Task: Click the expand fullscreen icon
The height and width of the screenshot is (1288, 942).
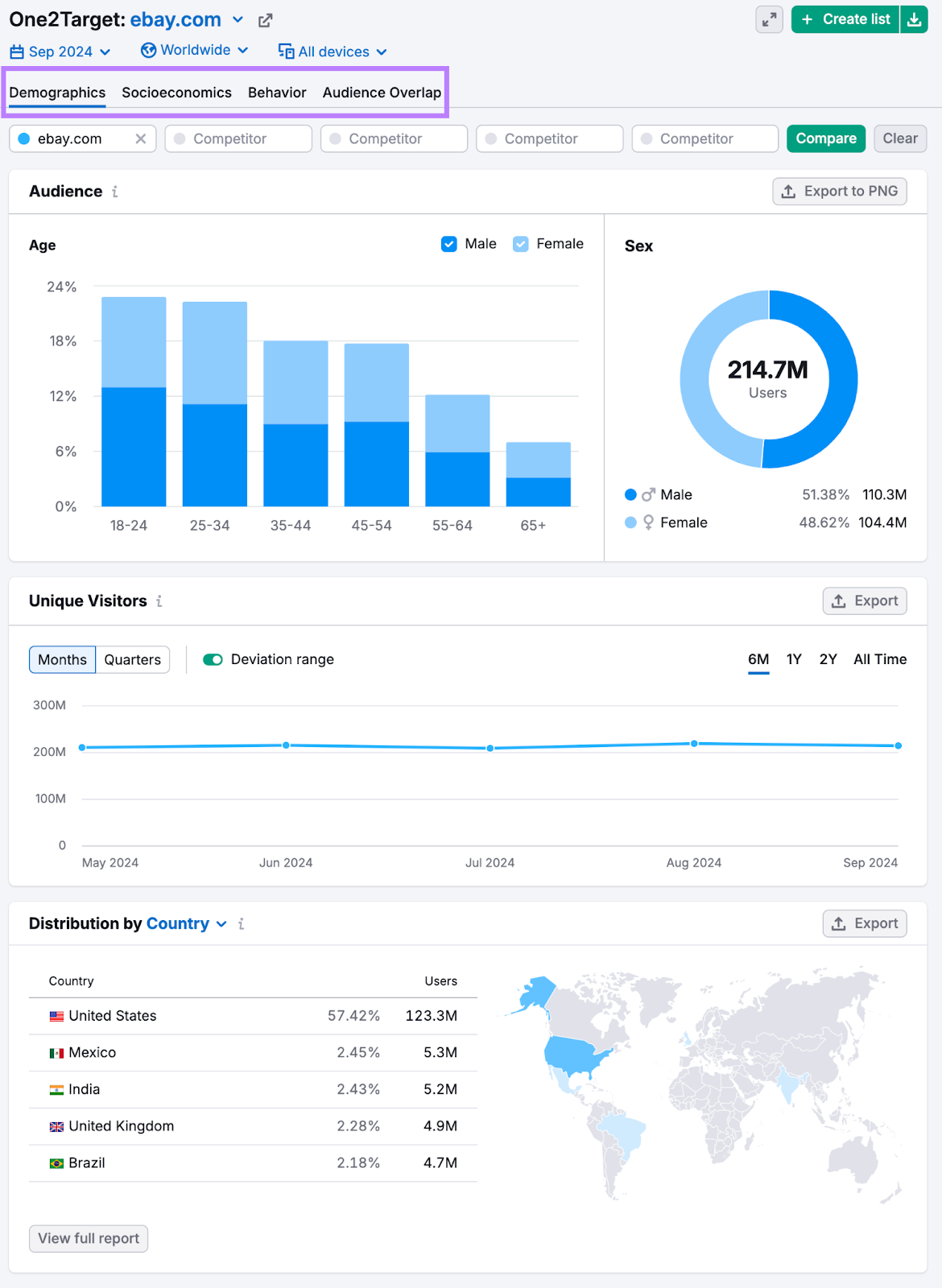Action: 769,19
